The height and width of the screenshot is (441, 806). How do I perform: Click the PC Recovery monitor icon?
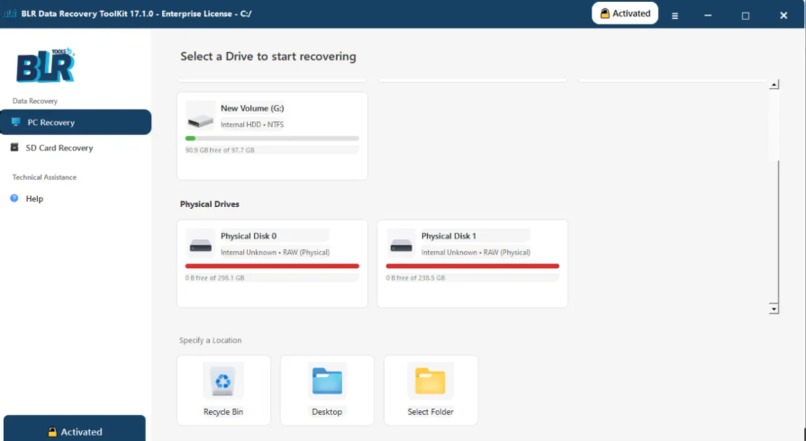tap(16, 122)
